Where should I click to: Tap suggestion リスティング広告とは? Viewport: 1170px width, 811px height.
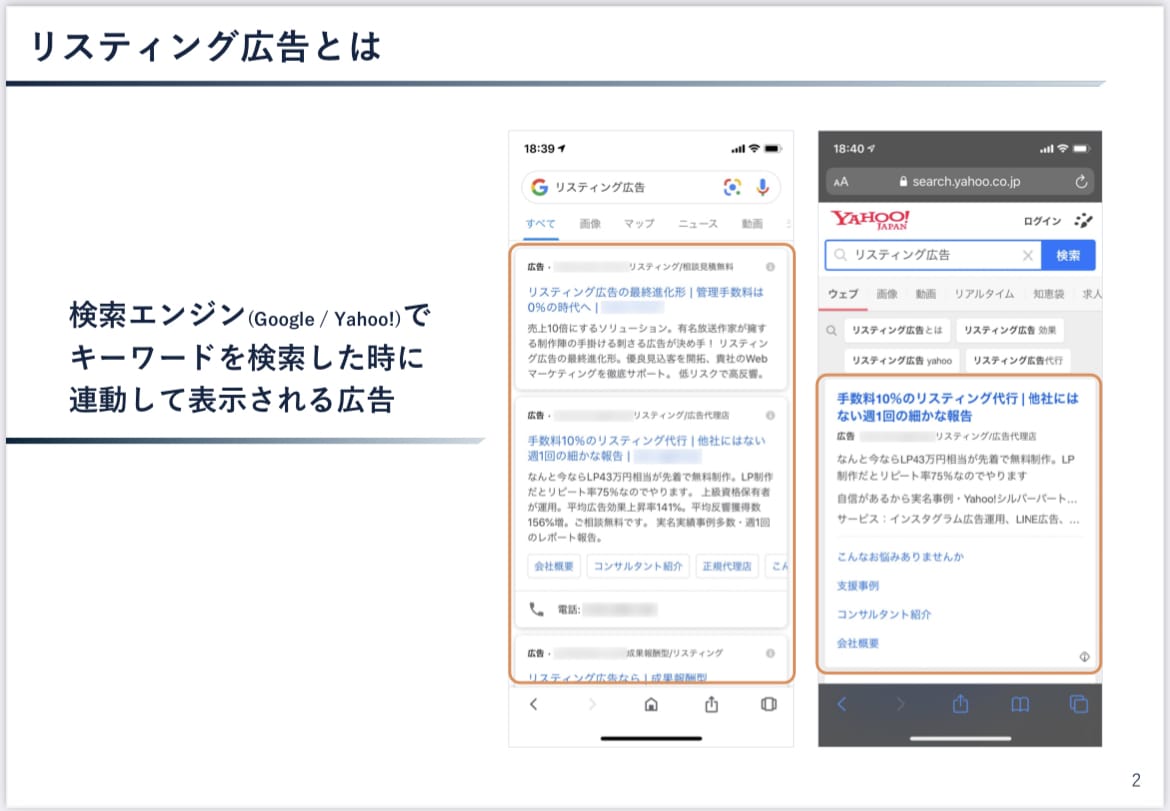[x=897, y=330]
